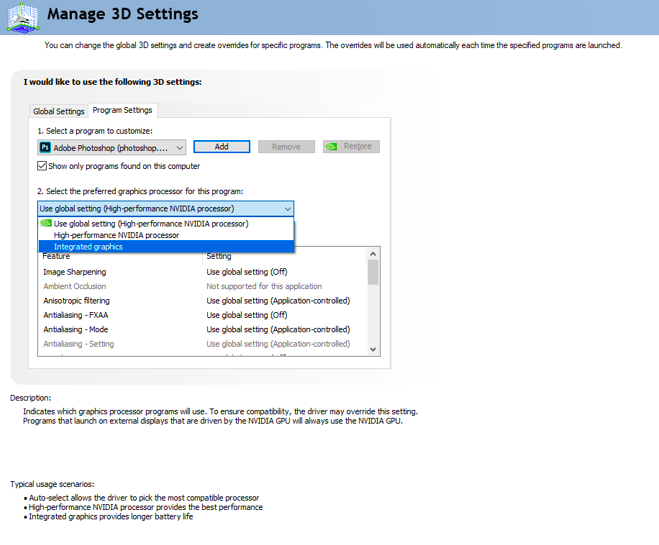659x545 pixels.
Task: Click the Feature column header
Action: (x=56, y=256)
